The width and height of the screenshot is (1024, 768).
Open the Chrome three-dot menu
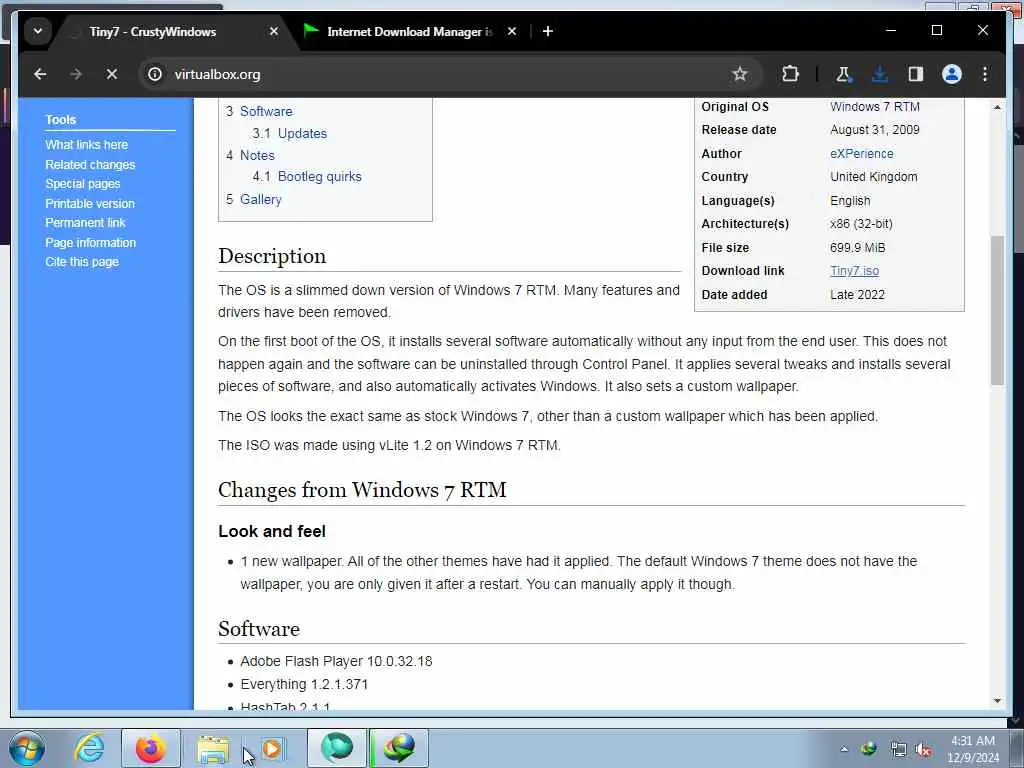985,74
